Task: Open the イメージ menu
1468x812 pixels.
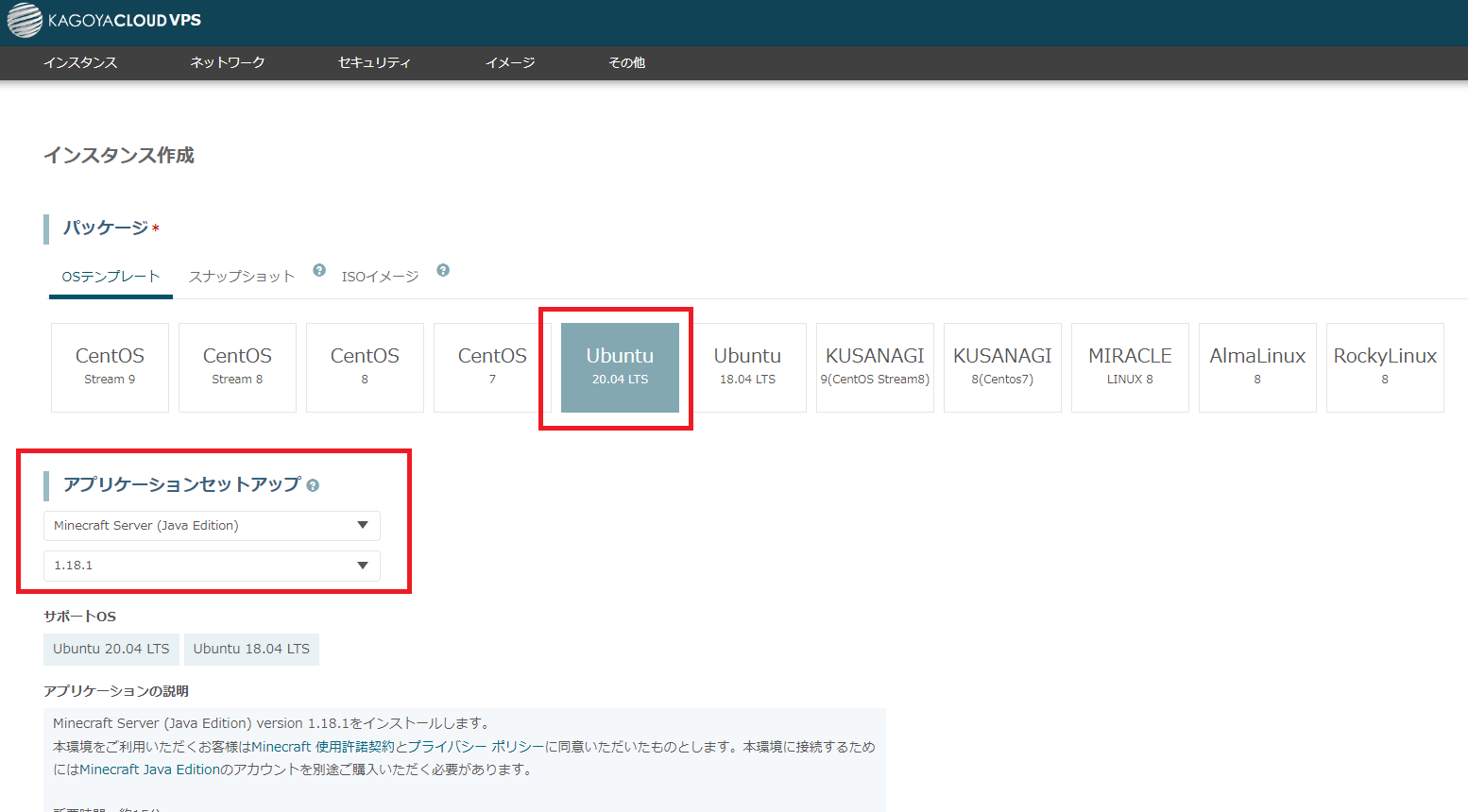Action: pyautogui.click(x=510, y=62)
